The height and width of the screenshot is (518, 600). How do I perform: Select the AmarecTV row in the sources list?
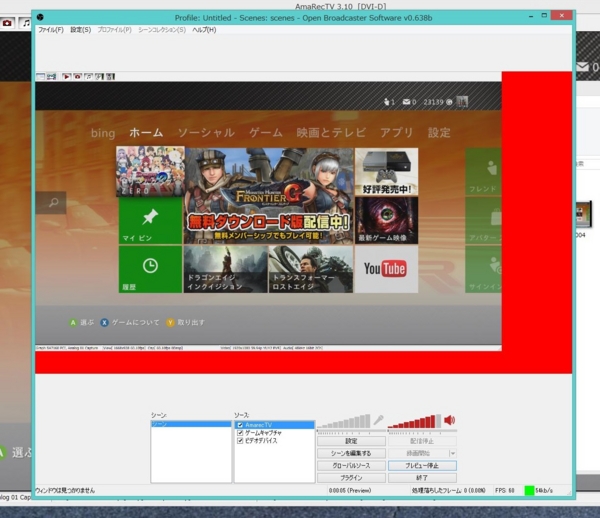click(274, 425)
